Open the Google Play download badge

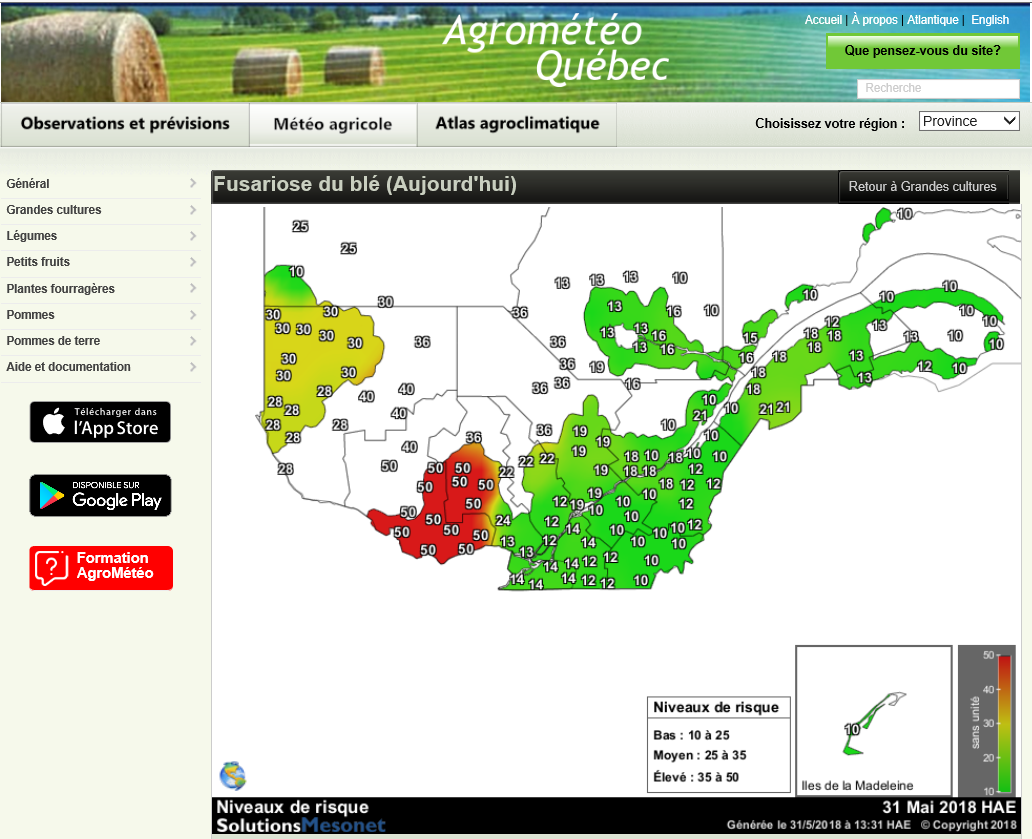pos(100,495)
